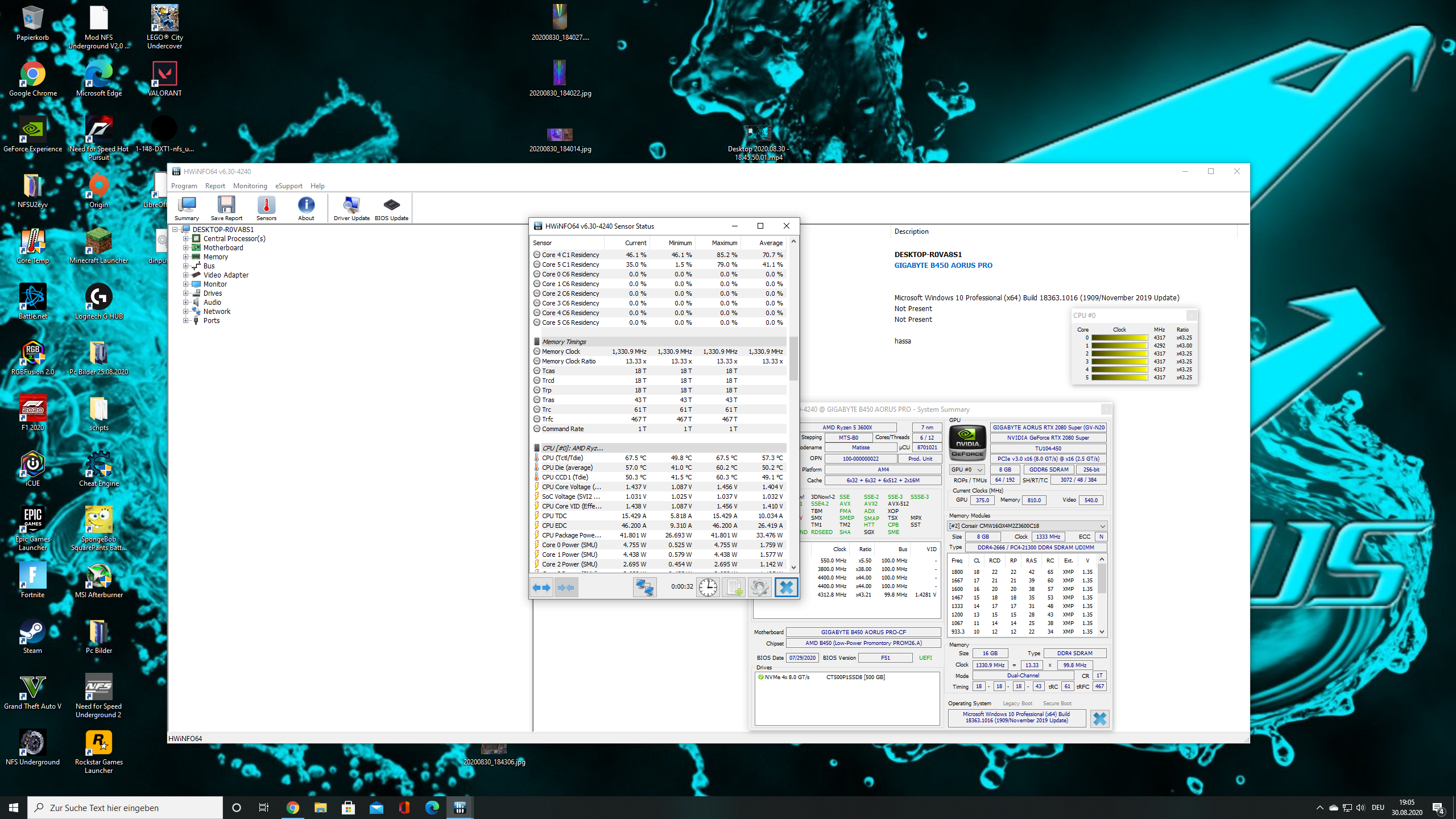1456x819 pixels.
Task: Collapse the DESKTOP-R0VA8S1 root node
Action: (x=175, y=230)
